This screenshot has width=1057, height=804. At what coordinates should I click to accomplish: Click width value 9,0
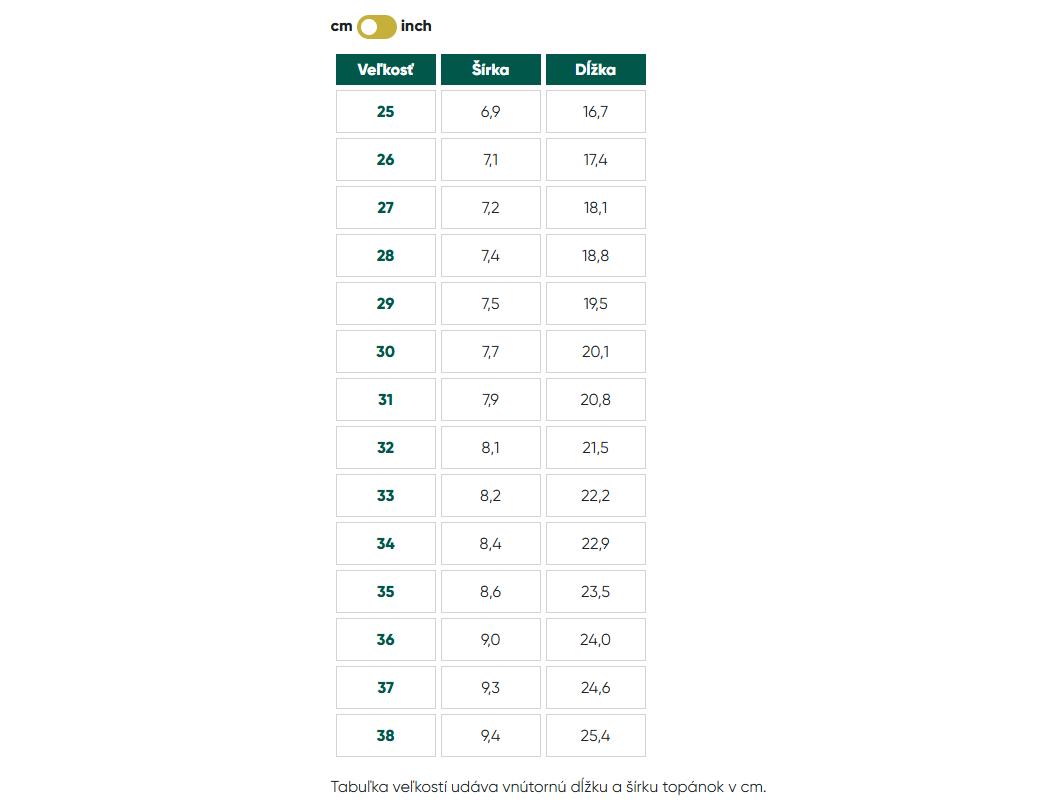tap(491, 640)
